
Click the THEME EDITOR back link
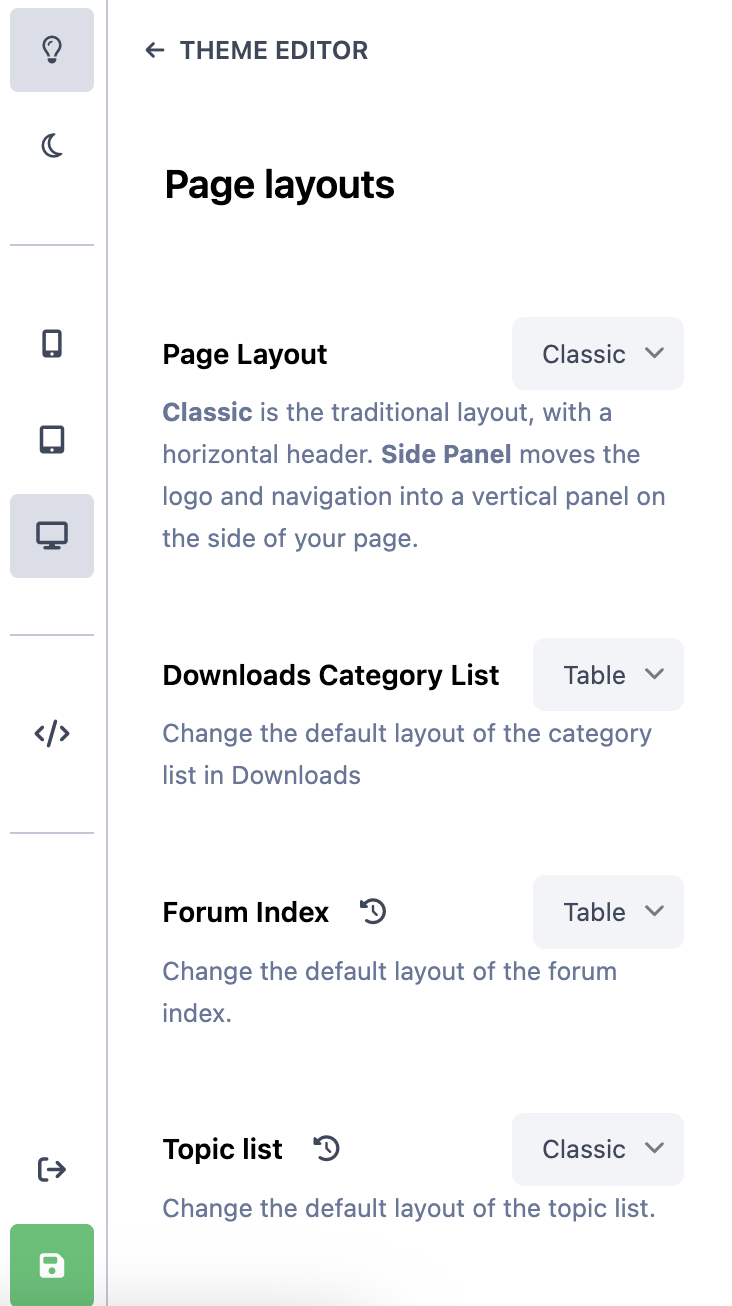coord(256,50)
